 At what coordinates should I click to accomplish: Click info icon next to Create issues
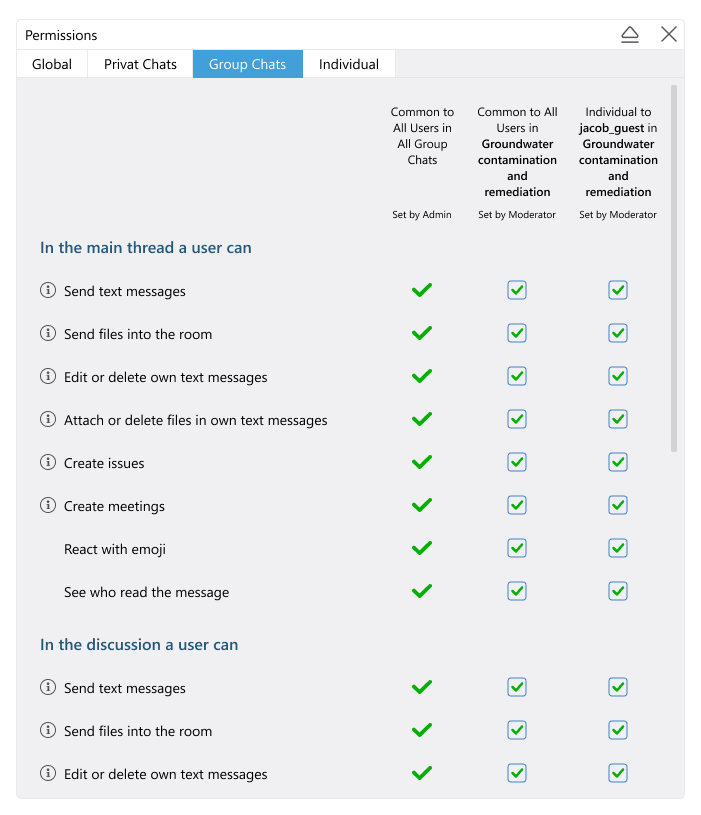point(47,463)
